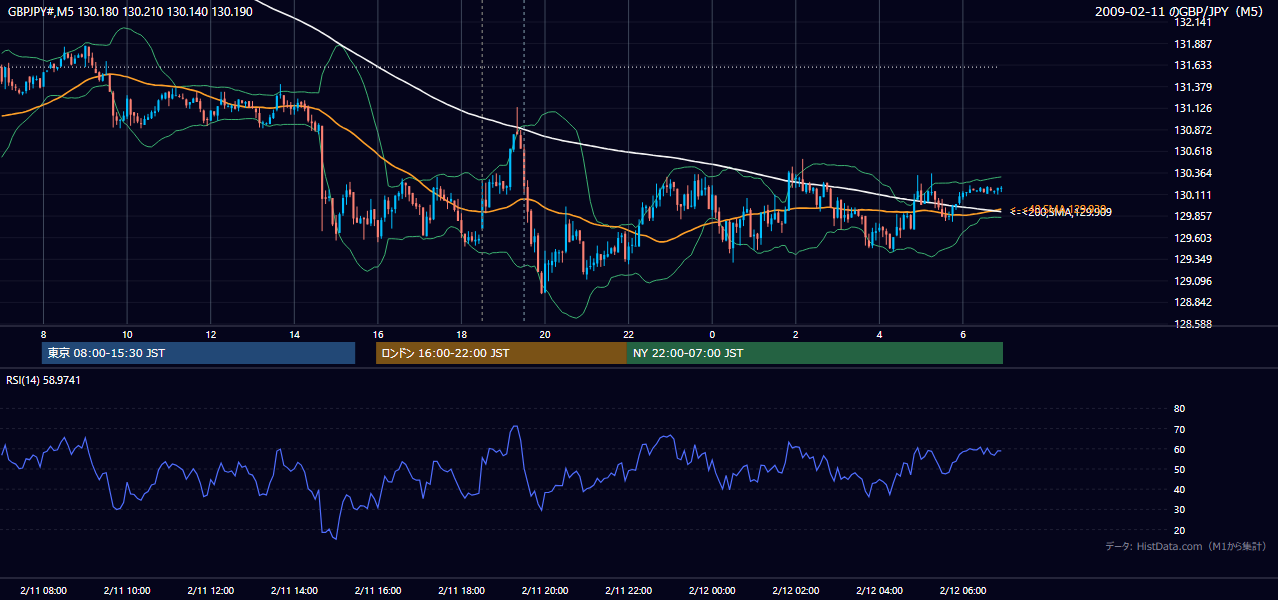The image size is (1278, 600).
Task: Click hour label 14 under the price chart
Action: coord(294,333)
